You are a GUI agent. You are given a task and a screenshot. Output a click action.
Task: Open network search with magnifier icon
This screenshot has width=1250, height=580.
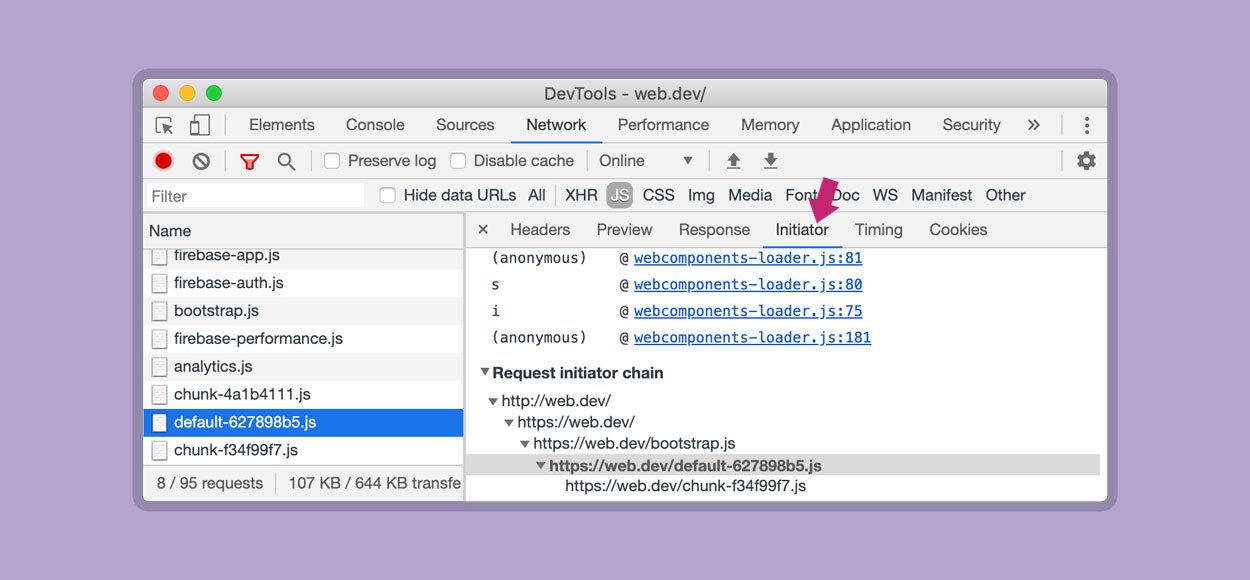pyautogui.click(x=286, y=161)
